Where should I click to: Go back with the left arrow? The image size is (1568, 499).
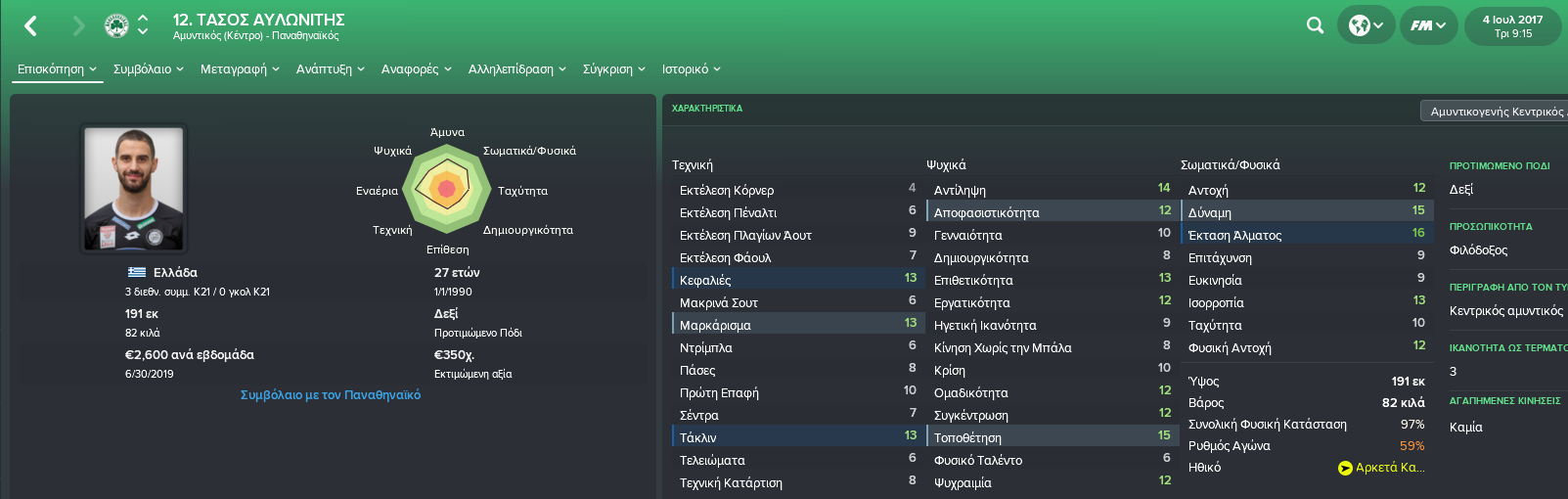[x=31, y=26]
